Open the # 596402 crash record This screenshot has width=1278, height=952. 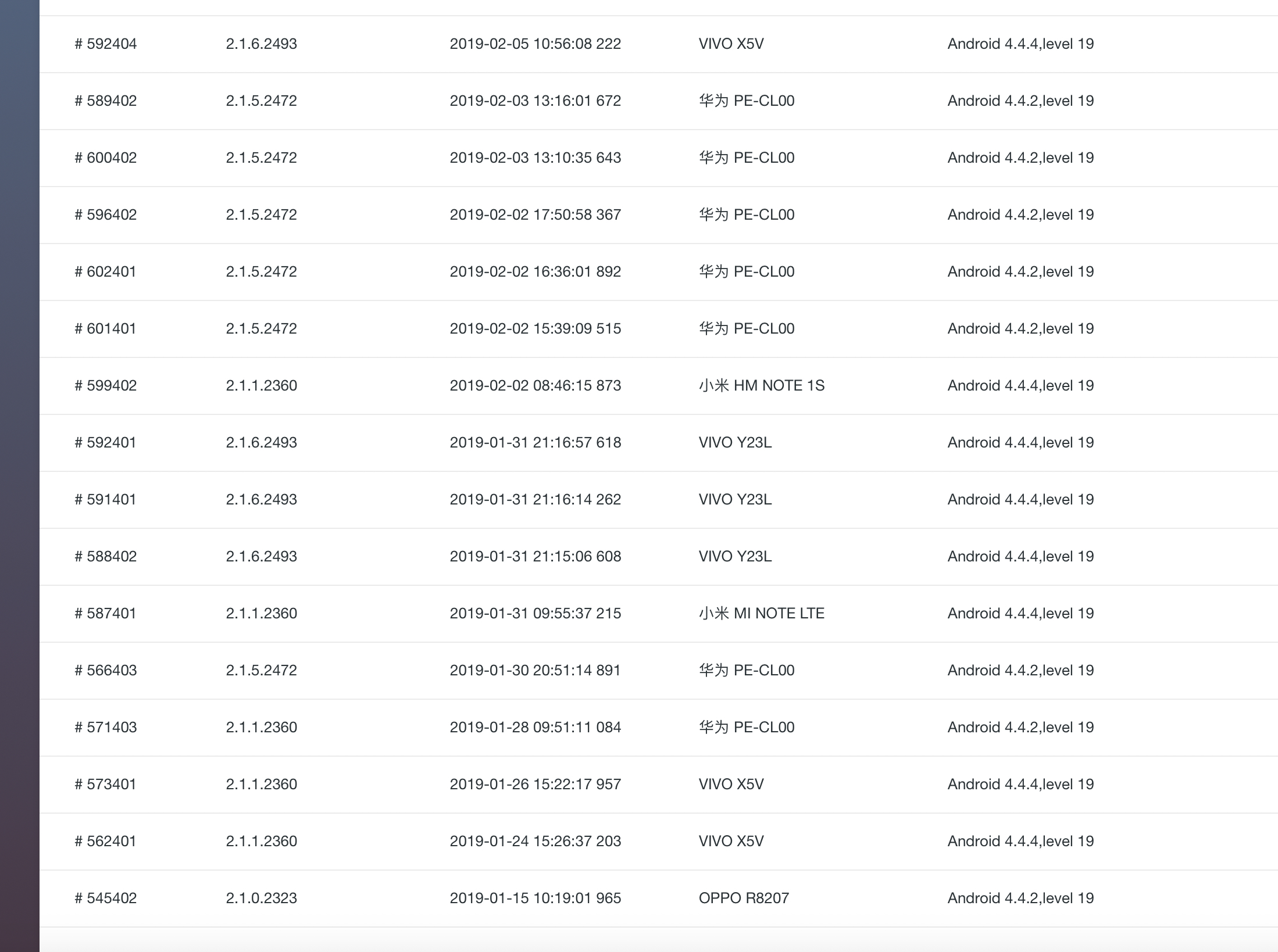click(x=105, y=214)
